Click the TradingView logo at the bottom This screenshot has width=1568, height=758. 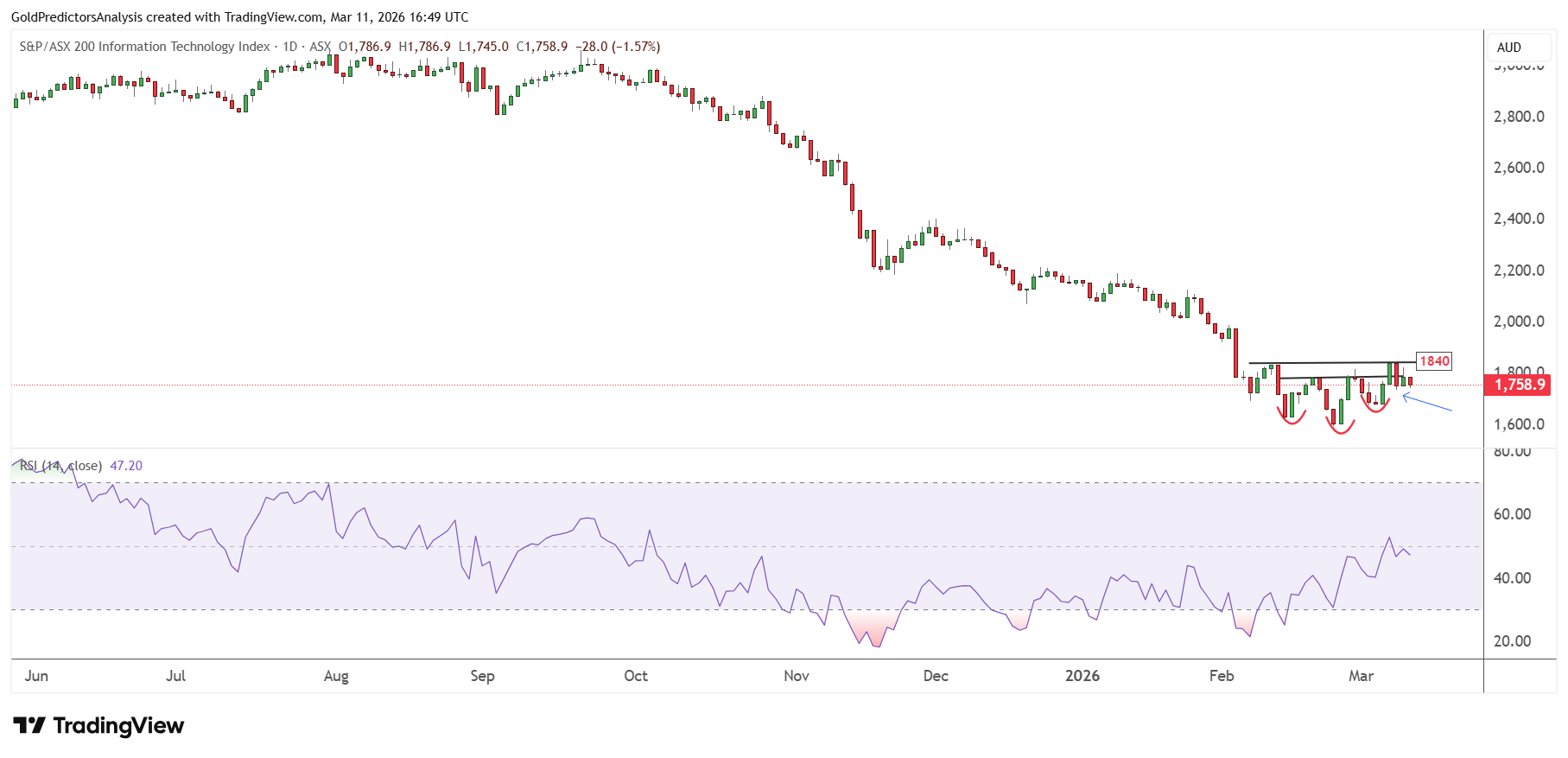click(x=98, y=725)
